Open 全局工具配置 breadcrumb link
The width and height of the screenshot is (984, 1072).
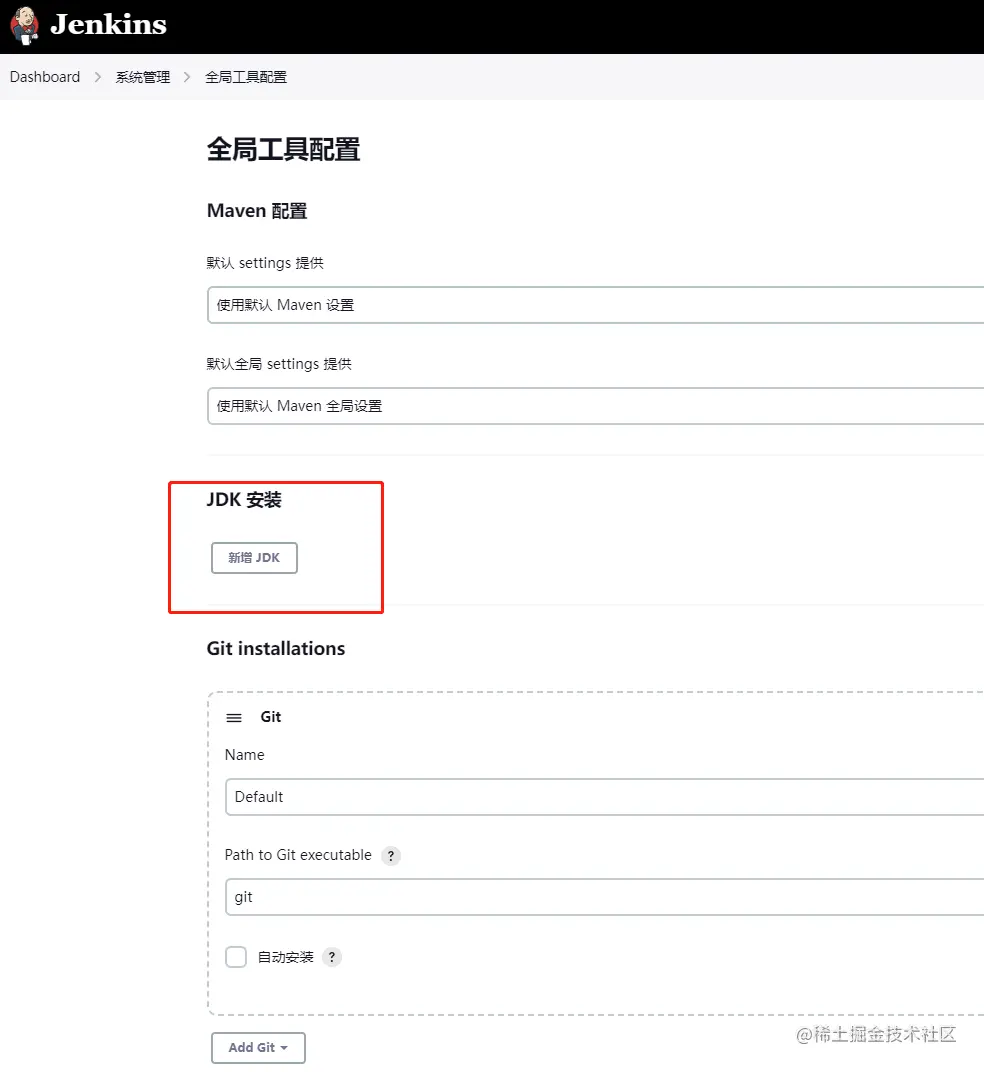tap(245, 77)
